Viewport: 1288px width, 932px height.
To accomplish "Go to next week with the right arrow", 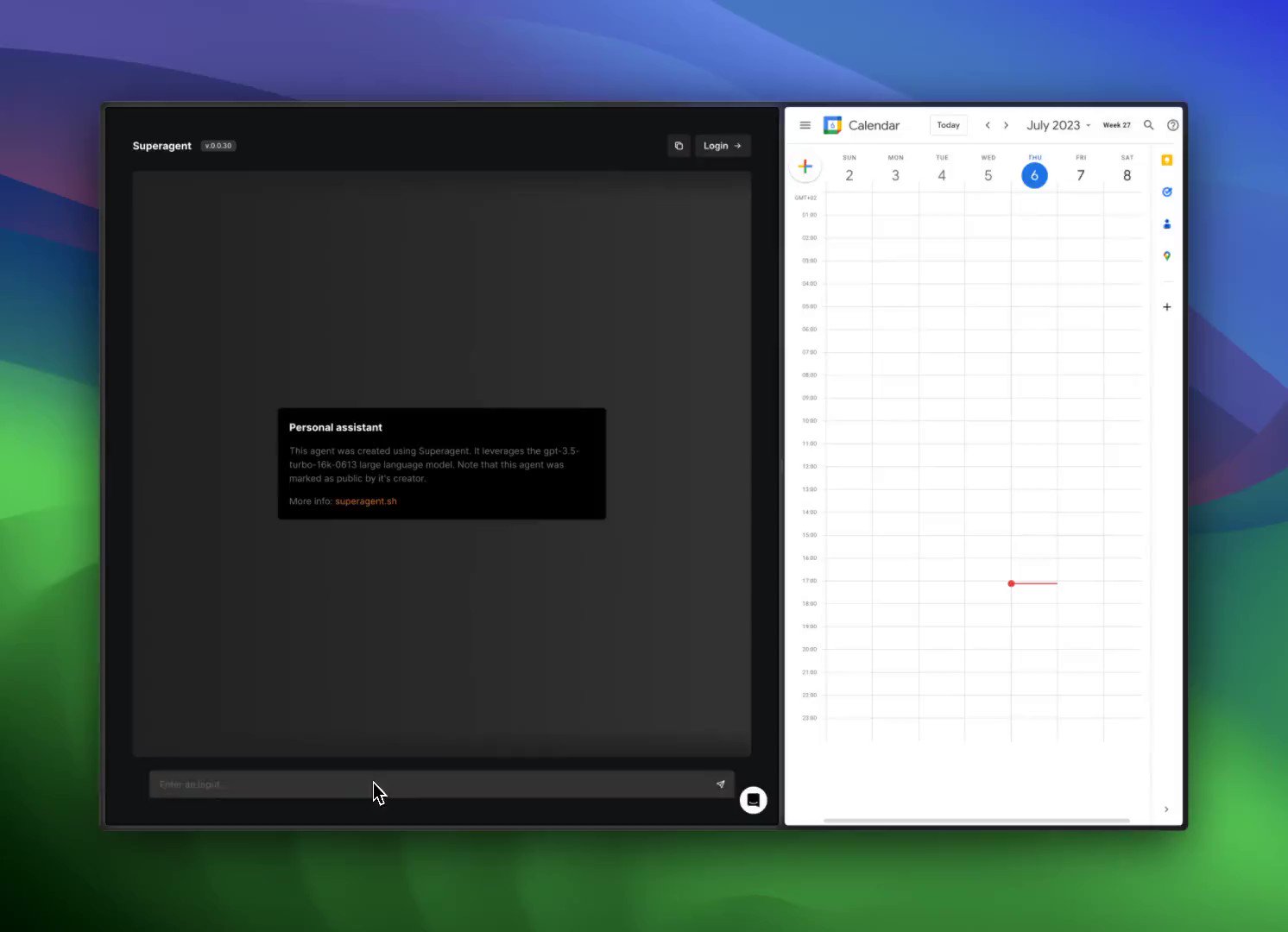I will click(x=1007, y=124).
